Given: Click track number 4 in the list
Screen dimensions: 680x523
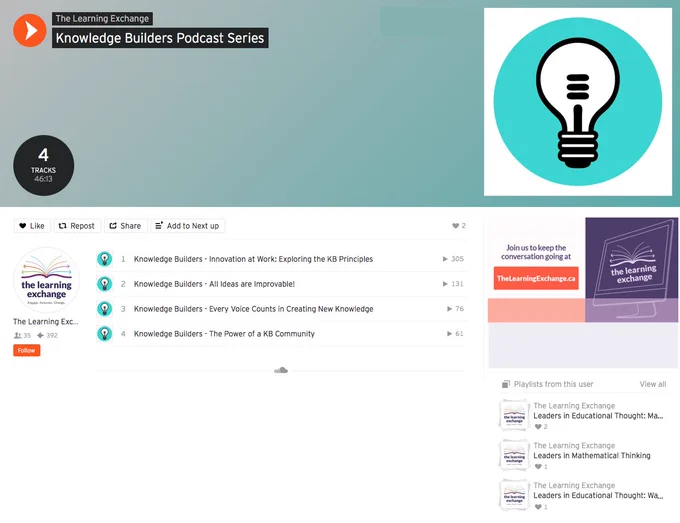Looking at the screenshot, I should (123, 334).
